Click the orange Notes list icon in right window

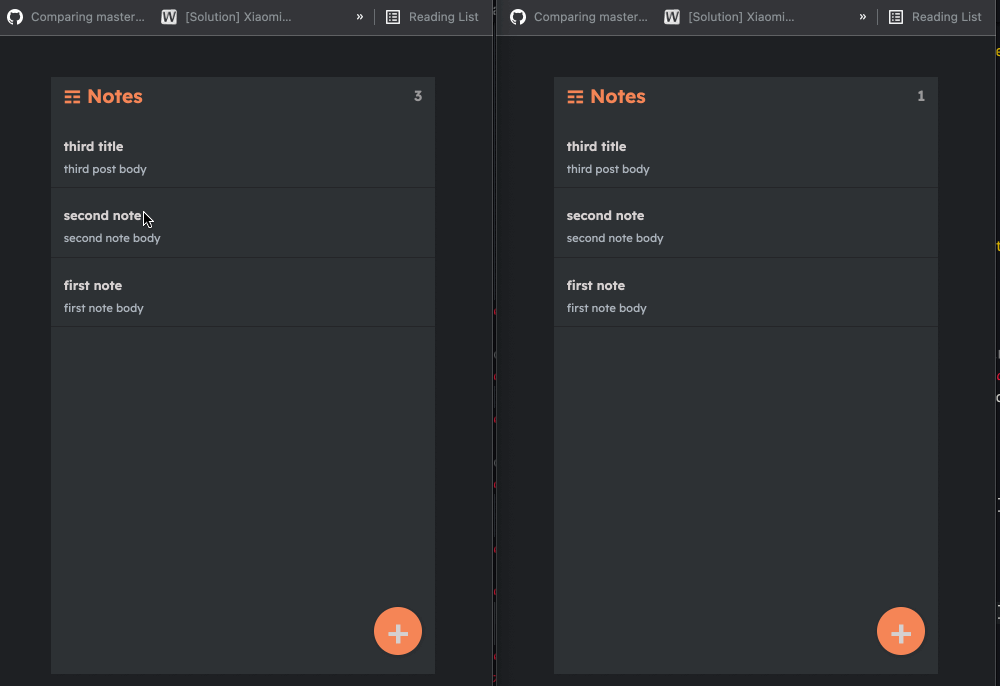(576, 96)
